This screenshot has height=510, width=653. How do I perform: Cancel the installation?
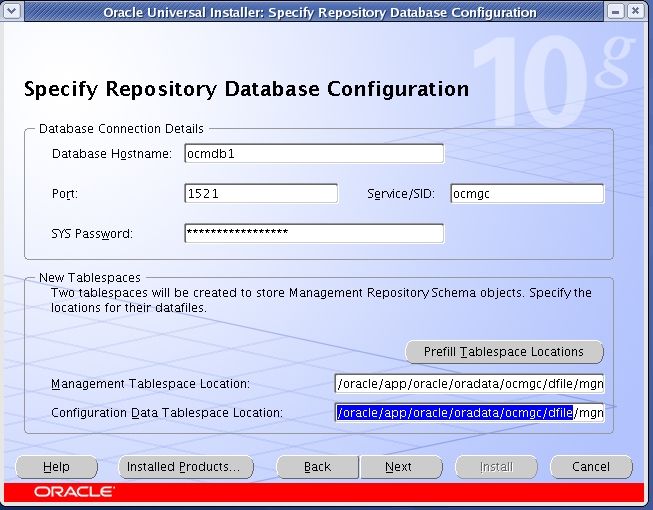[591, 467]
